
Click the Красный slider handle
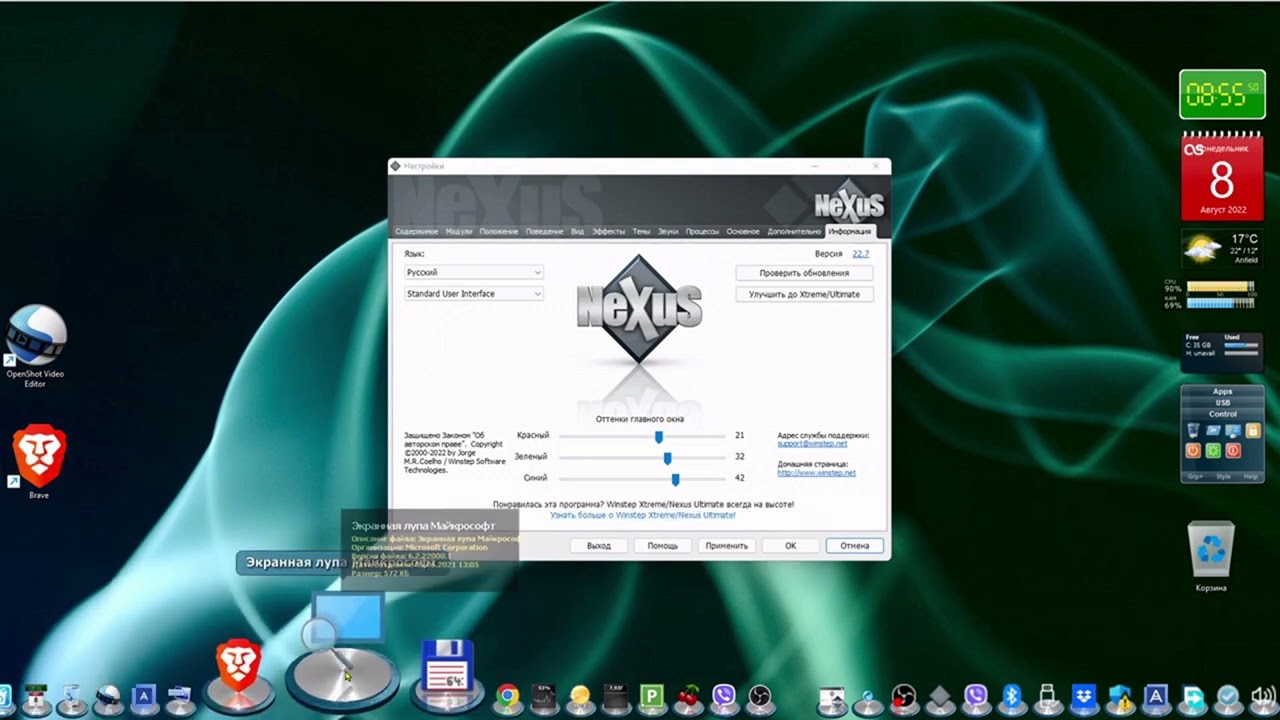pyautogui.click(x=658, y=436)
